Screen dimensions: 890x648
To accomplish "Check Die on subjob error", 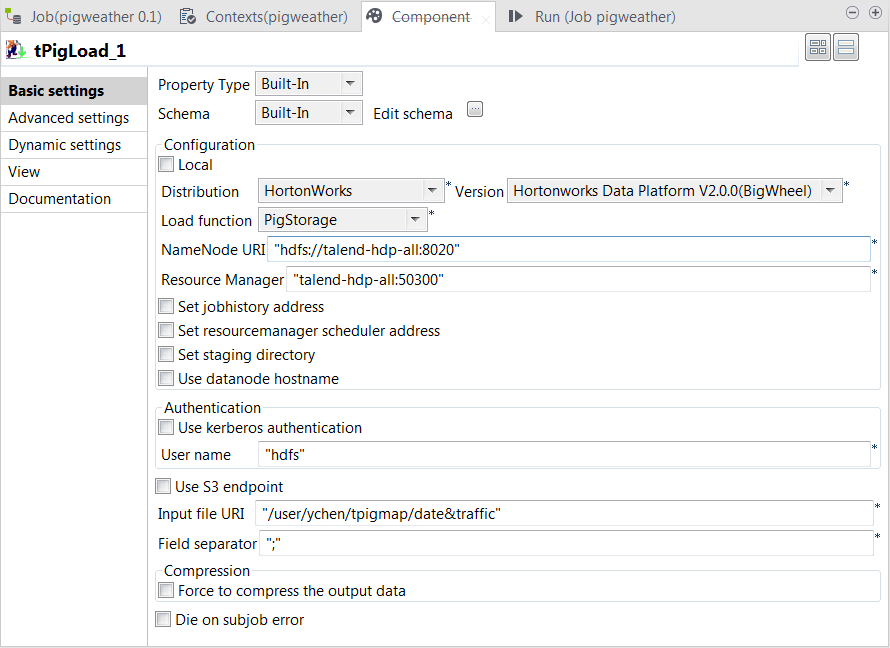I will (x=163, y=619).
